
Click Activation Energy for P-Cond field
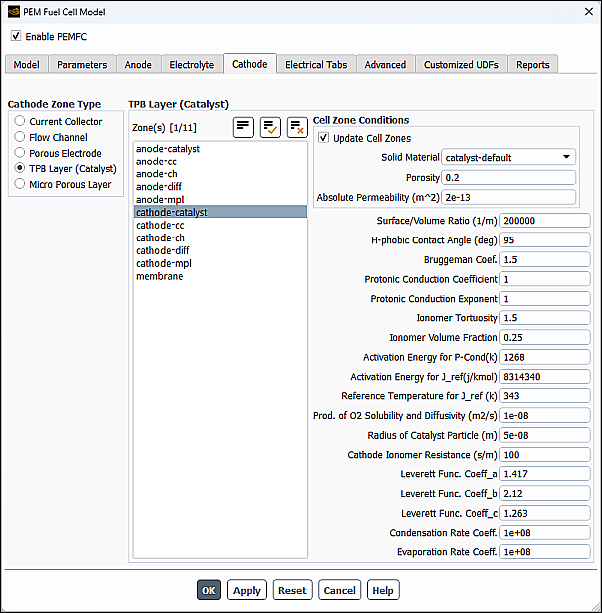pos(545,357)
